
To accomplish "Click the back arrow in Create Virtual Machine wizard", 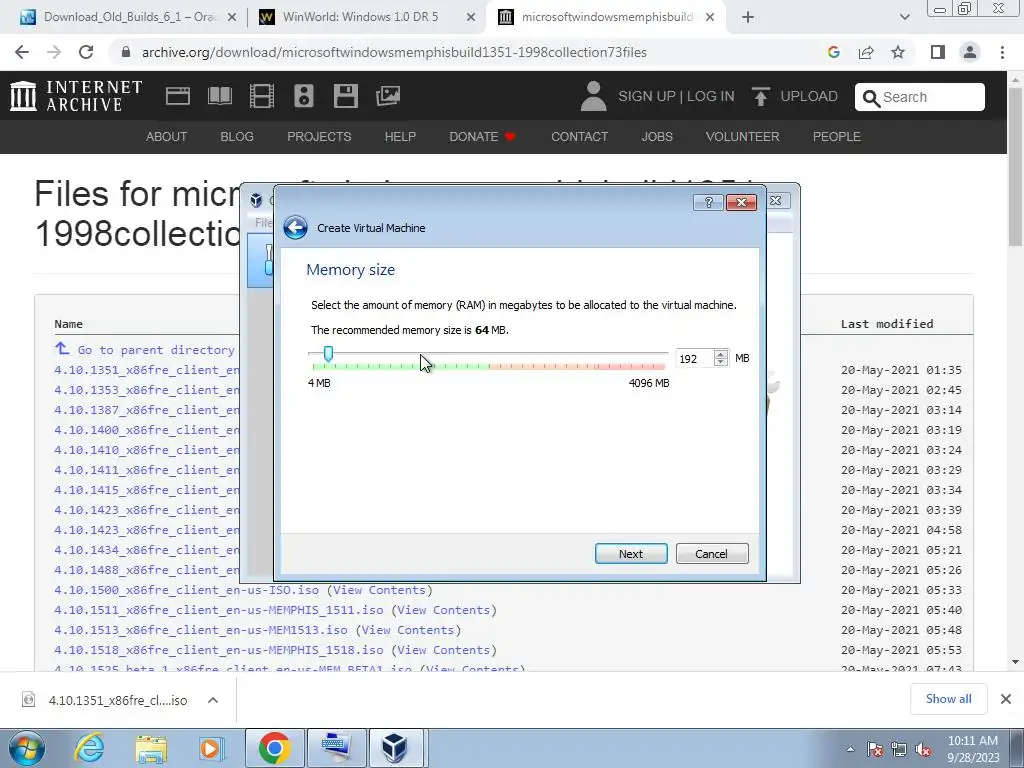I will (295, 228).
